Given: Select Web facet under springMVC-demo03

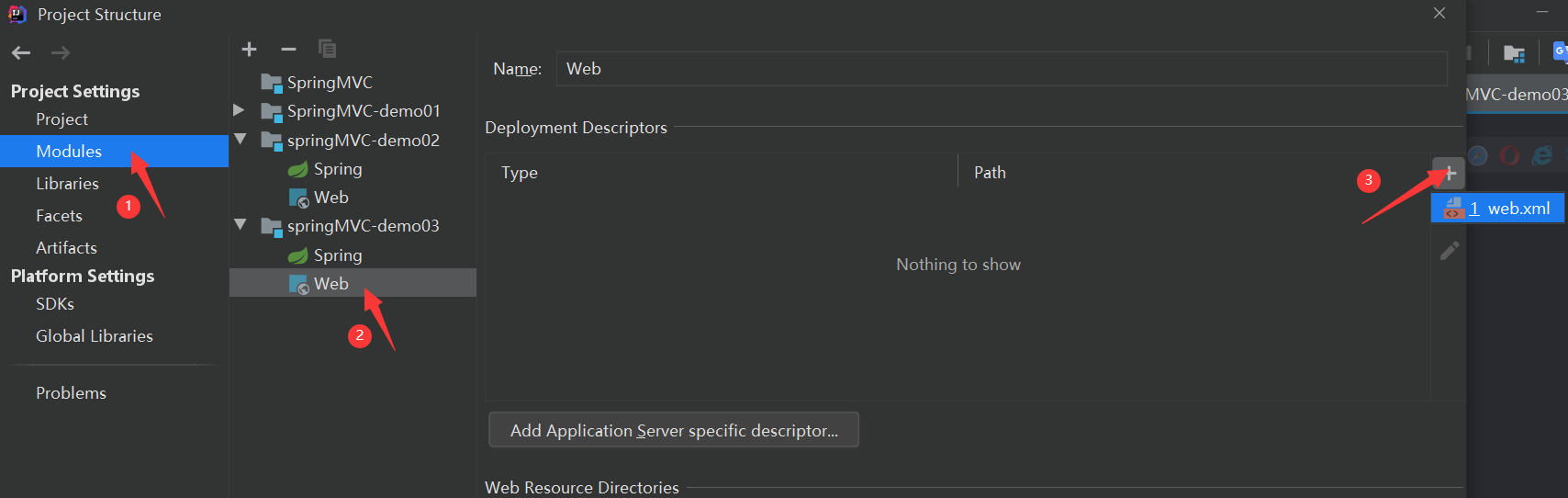Looking at the screenshot, I should (353, 283).
